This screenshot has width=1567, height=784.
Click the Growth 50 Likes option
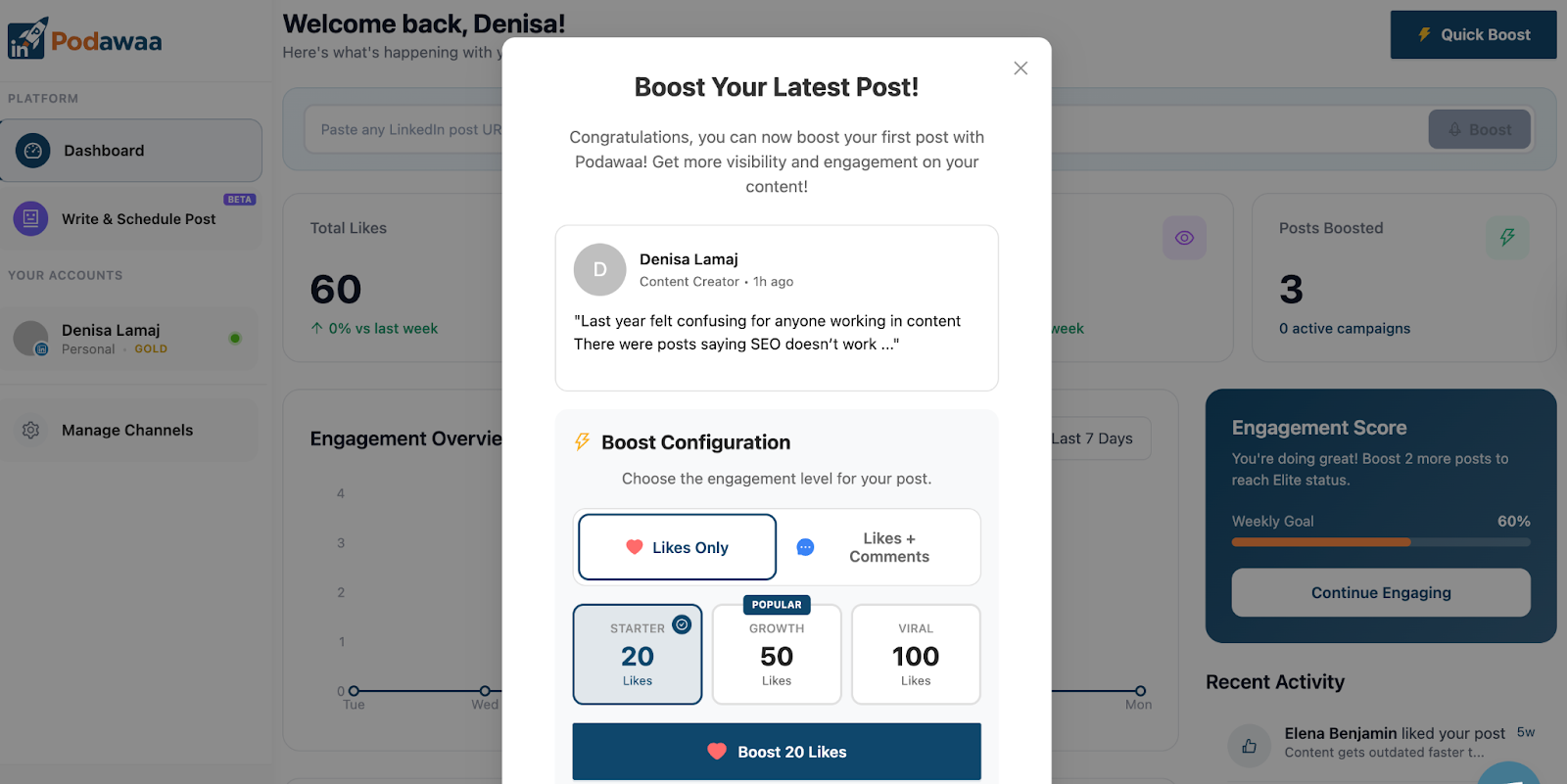coord(776,654)
